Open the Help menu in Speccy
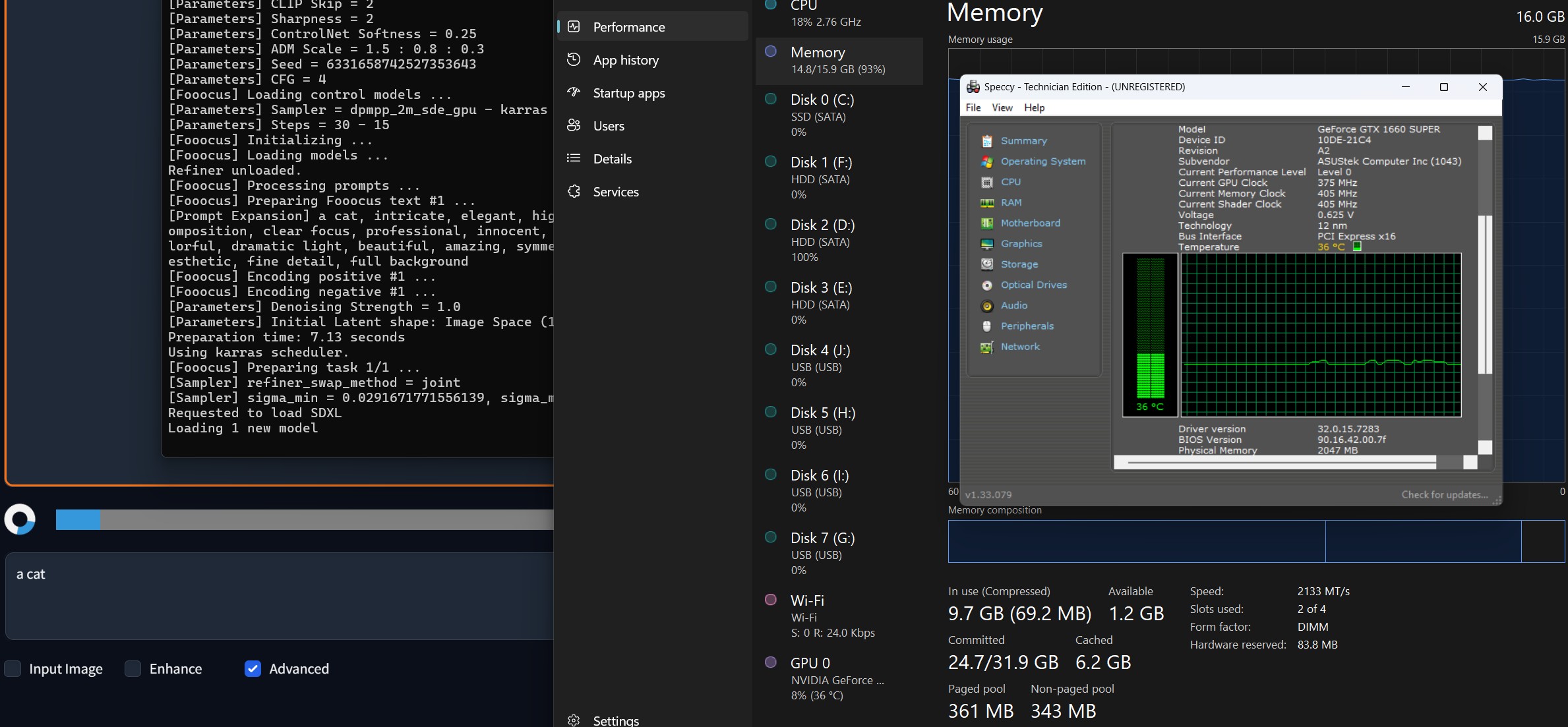The width and height of the screenshot is (1568, 727). (1034, 107)
